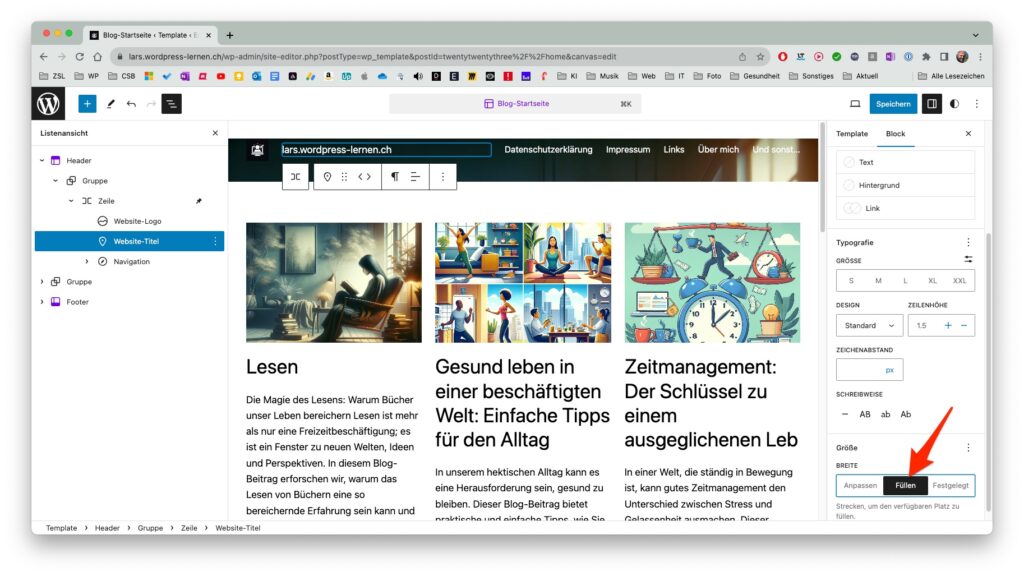Collapse the Header tree item
The width and height of the screenshot is (1024, 576).
[42, 161]
